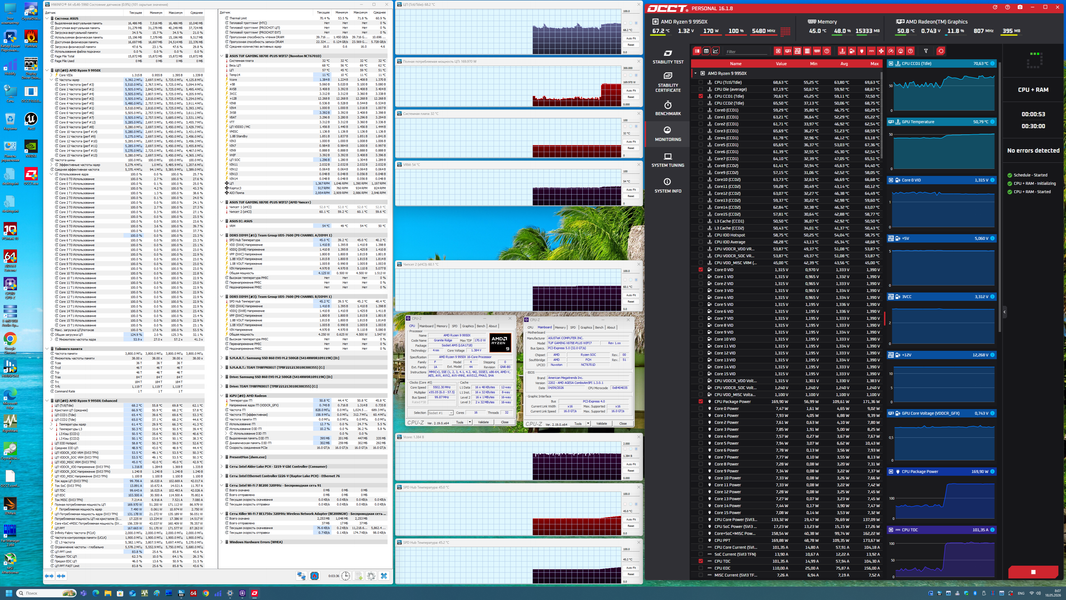Sort the OCCT sensor table by the Max column
Screen dimensions: 1066x600
click(x=874, y=64)
